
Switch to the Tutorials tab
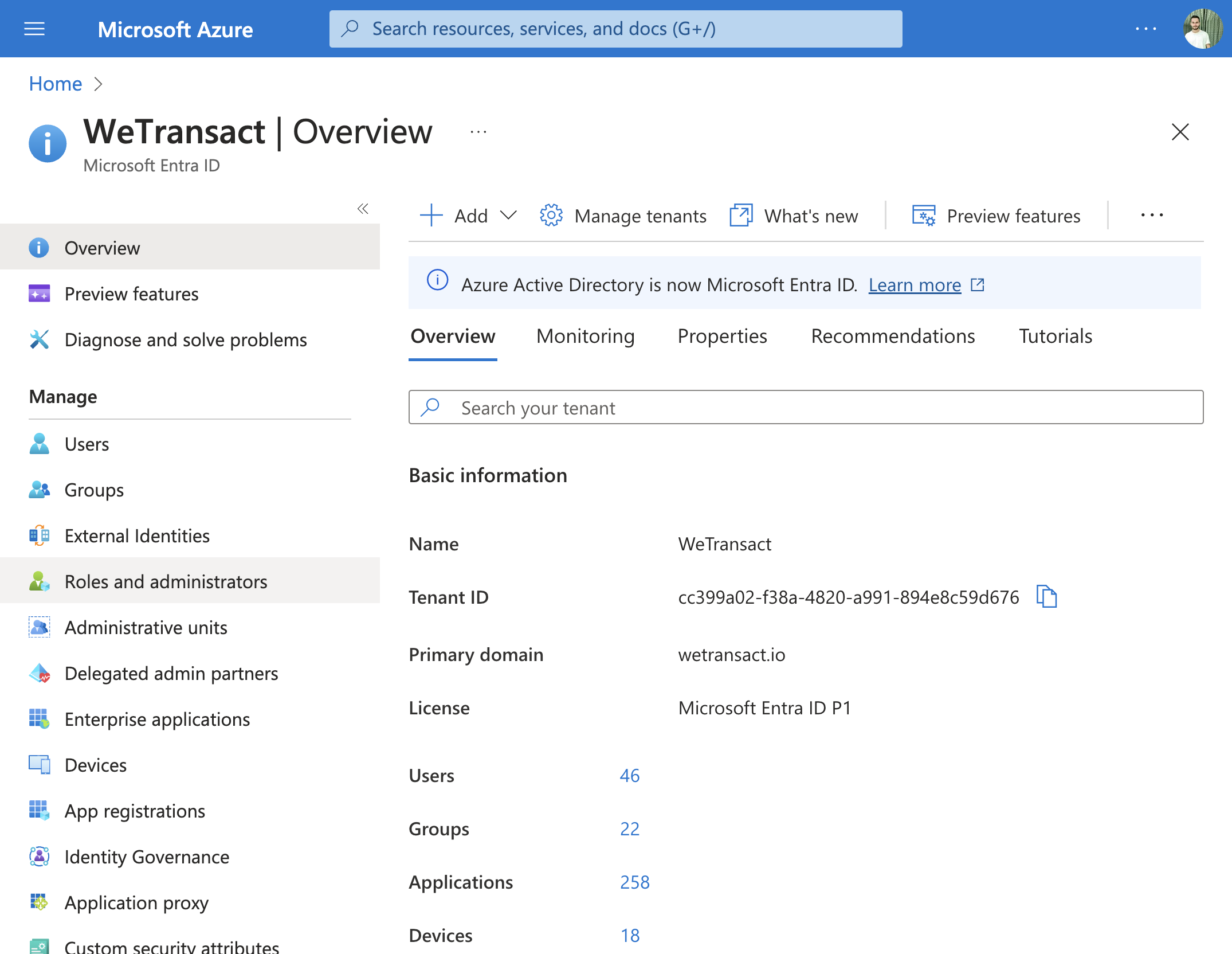pos(1056,336)
